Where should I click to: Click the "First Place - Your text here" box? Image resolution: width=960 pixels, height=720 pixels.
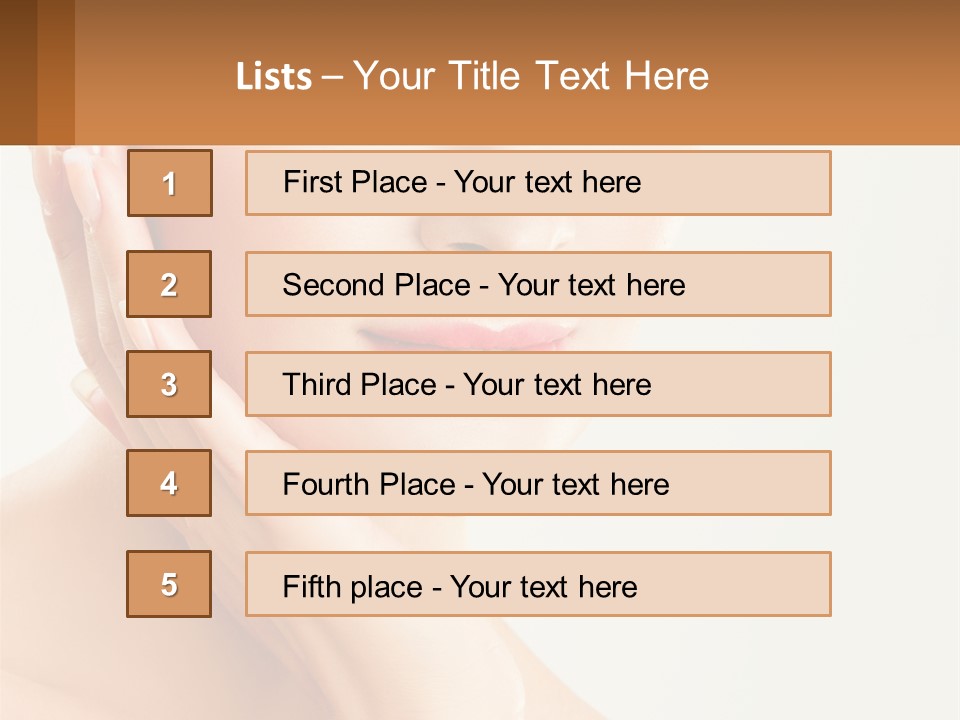538,183
